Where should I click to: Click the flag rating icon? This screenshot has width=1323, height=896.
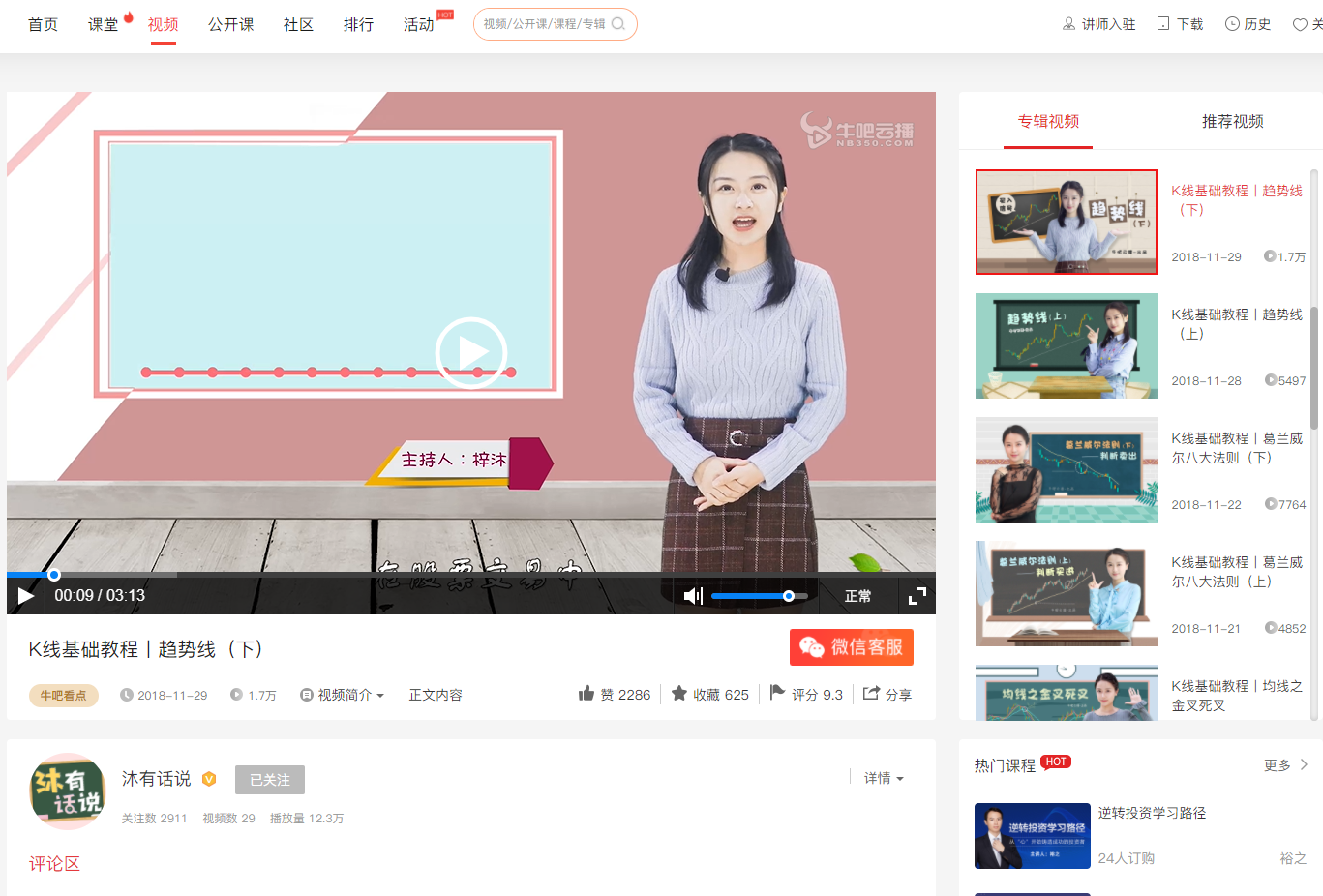click(x=777, y=693)
